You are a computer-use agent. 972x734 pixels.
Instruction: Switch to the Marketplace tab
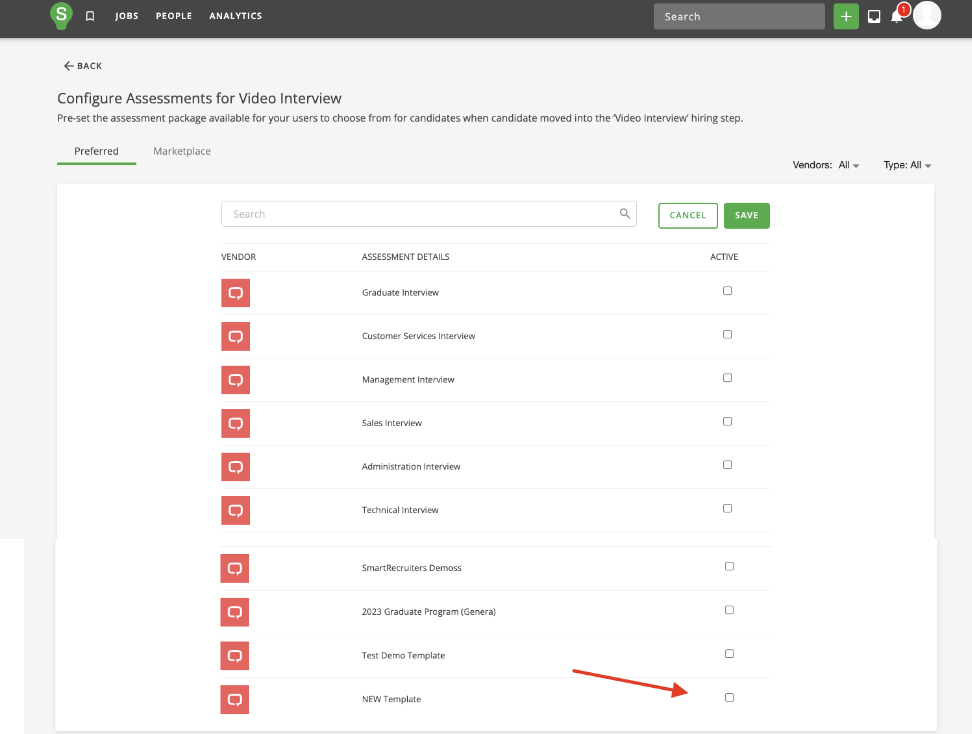point(182,151)
